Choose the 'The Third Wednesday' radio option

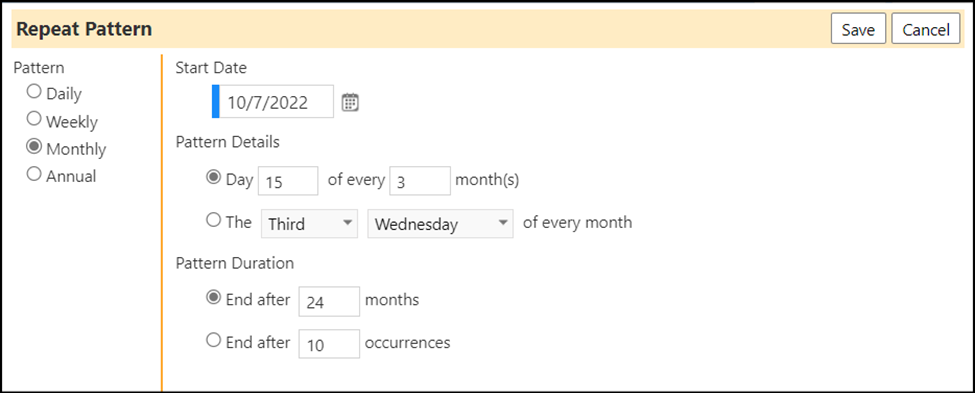click(213, 220)
